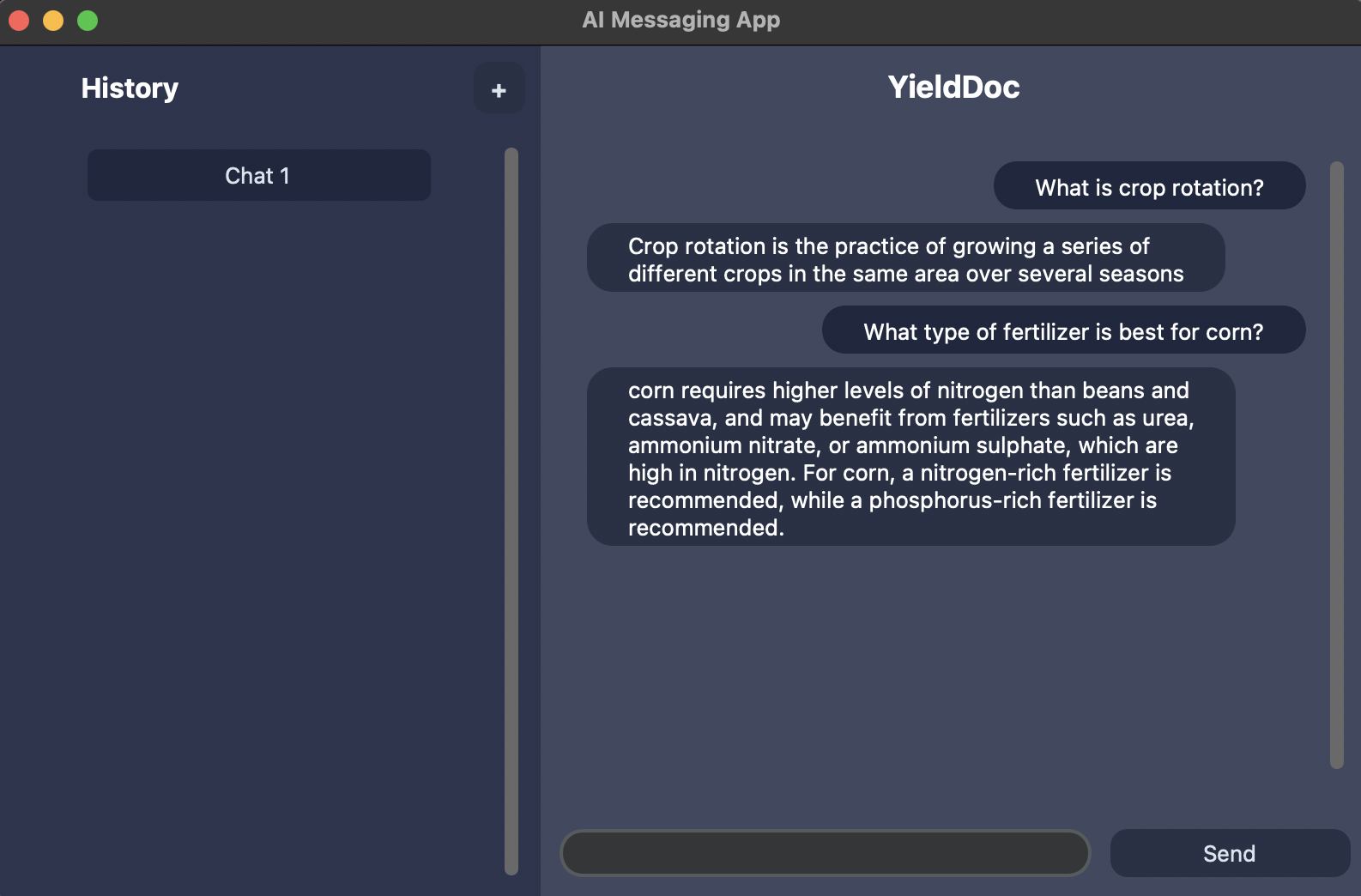
Task: Focus the message input field
Action: pos(825,853)
